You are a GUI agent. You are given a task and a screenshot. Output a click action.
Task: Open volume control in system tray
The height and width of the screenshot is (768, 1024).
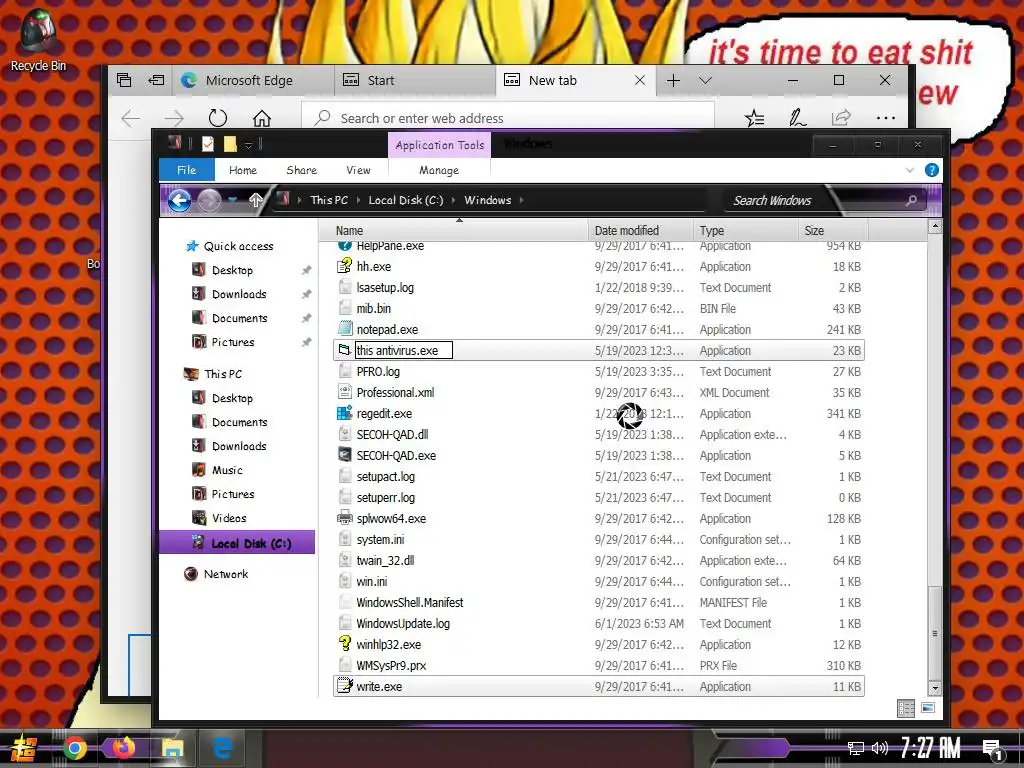(x=880, y=748)
